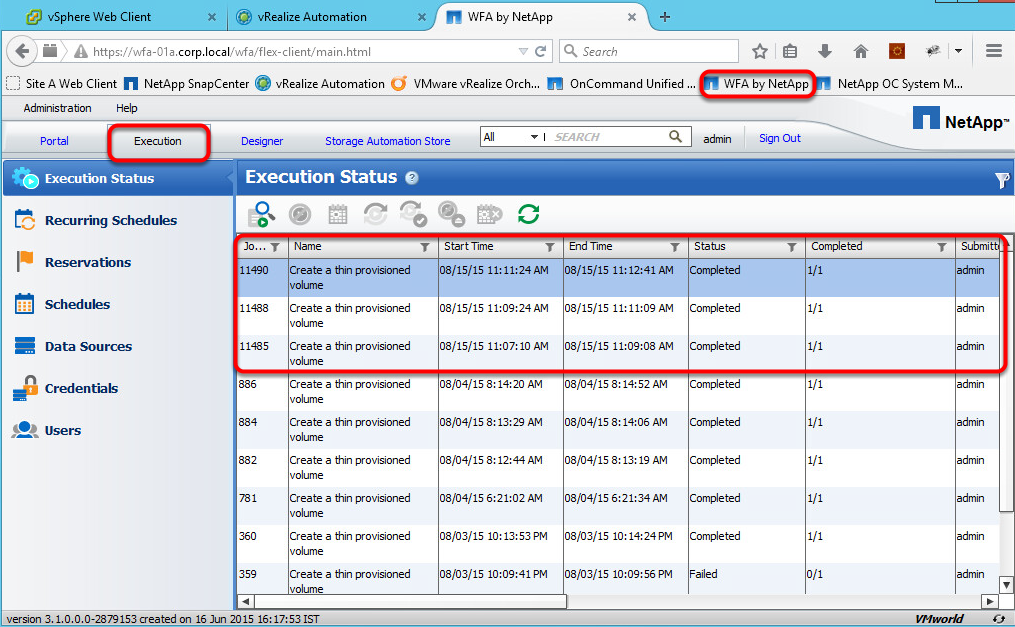Click the reservation cleanup toolbar icon
This screenshot has width=1015, height=627.
pyautogui.click(x=451, y=214)
